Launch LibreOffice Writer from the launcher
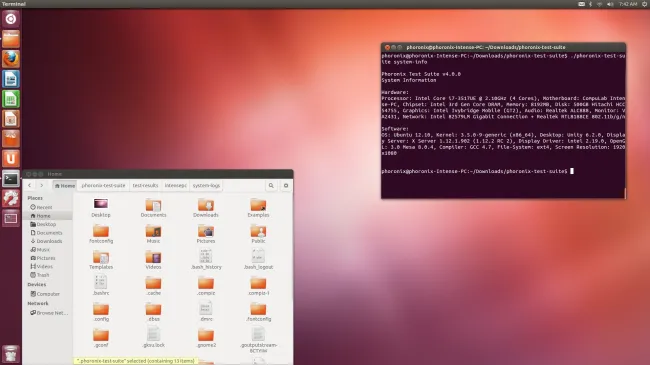The height and width of the screenshot is (365, 650). (11, 79)
